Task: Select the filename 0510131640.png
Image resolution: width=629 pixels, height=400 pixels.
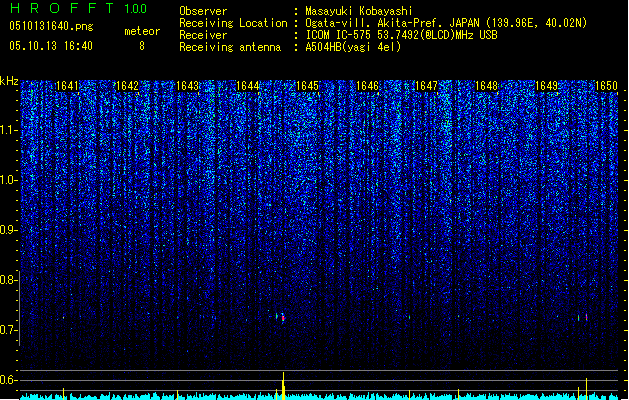Action: 51,26
